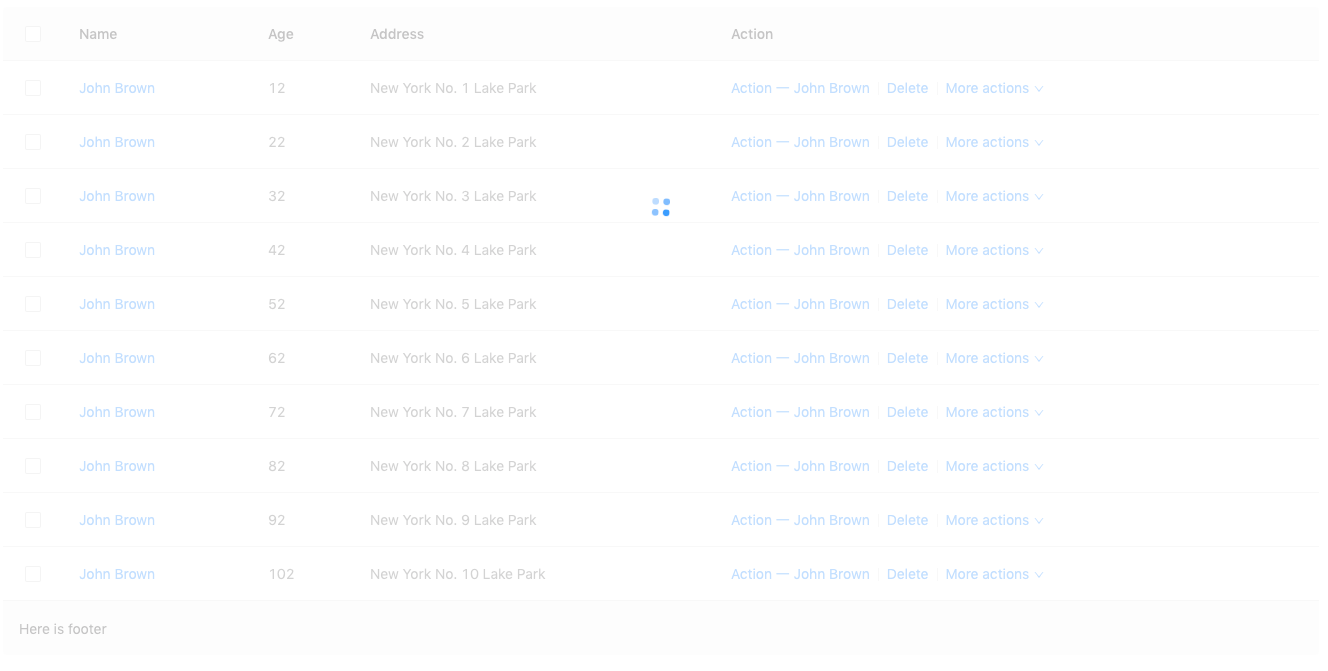Delete the age 92 entry
This screenshot has height=671, width=1328.
pyautogui.click(x=907, y=520)
